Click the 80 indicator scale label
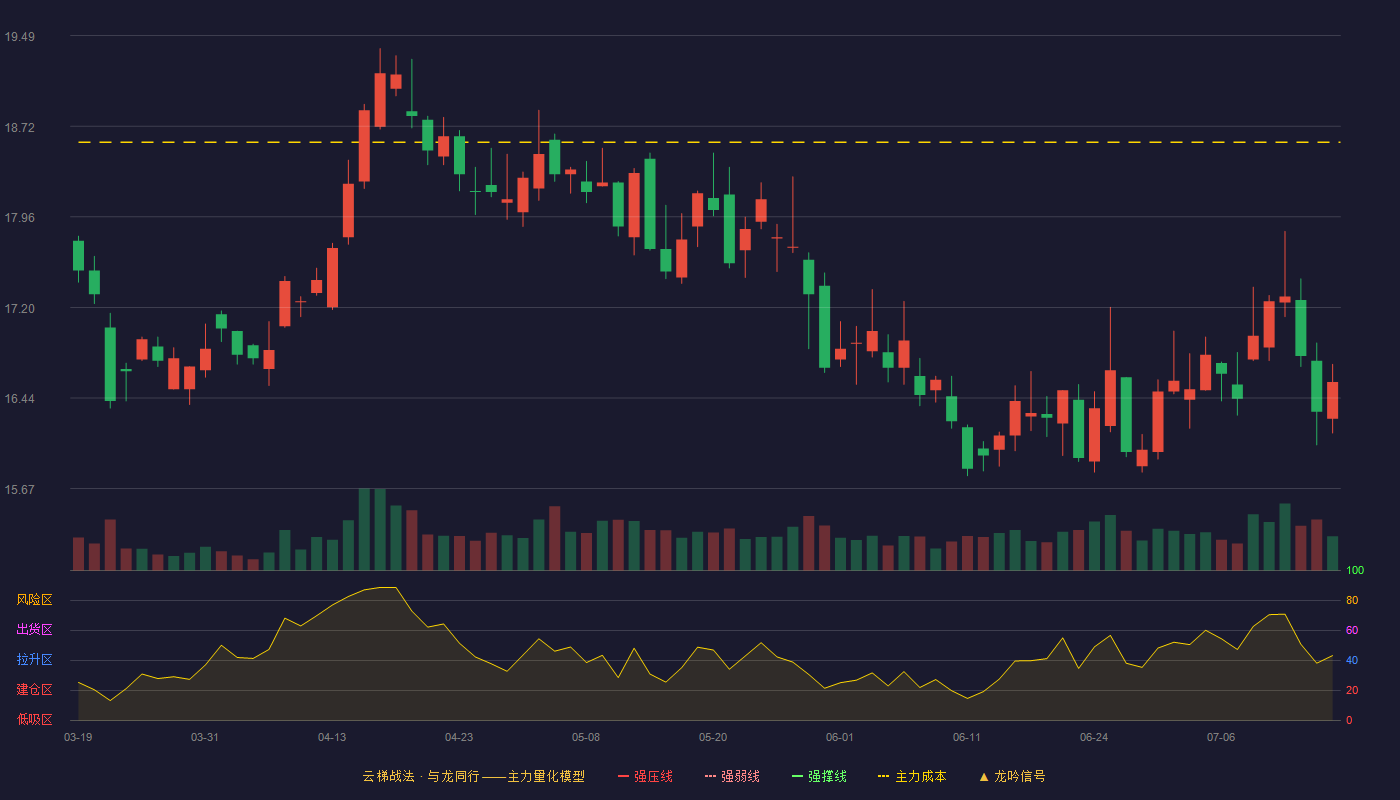This screenshot has height=800, width=1400. (x=1352, y=600)
